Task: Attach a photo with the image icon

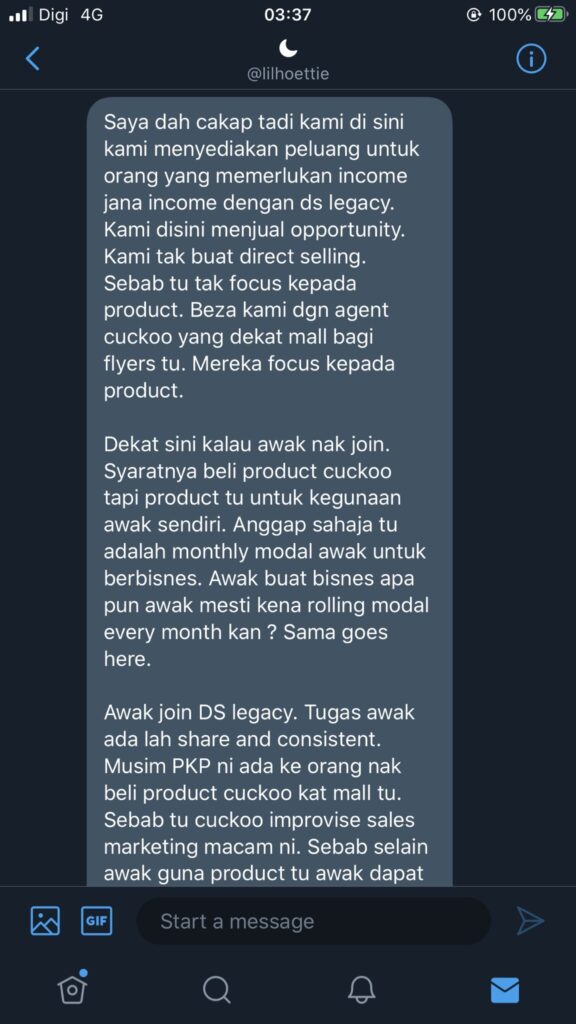Action: click(x=45, y=921)
